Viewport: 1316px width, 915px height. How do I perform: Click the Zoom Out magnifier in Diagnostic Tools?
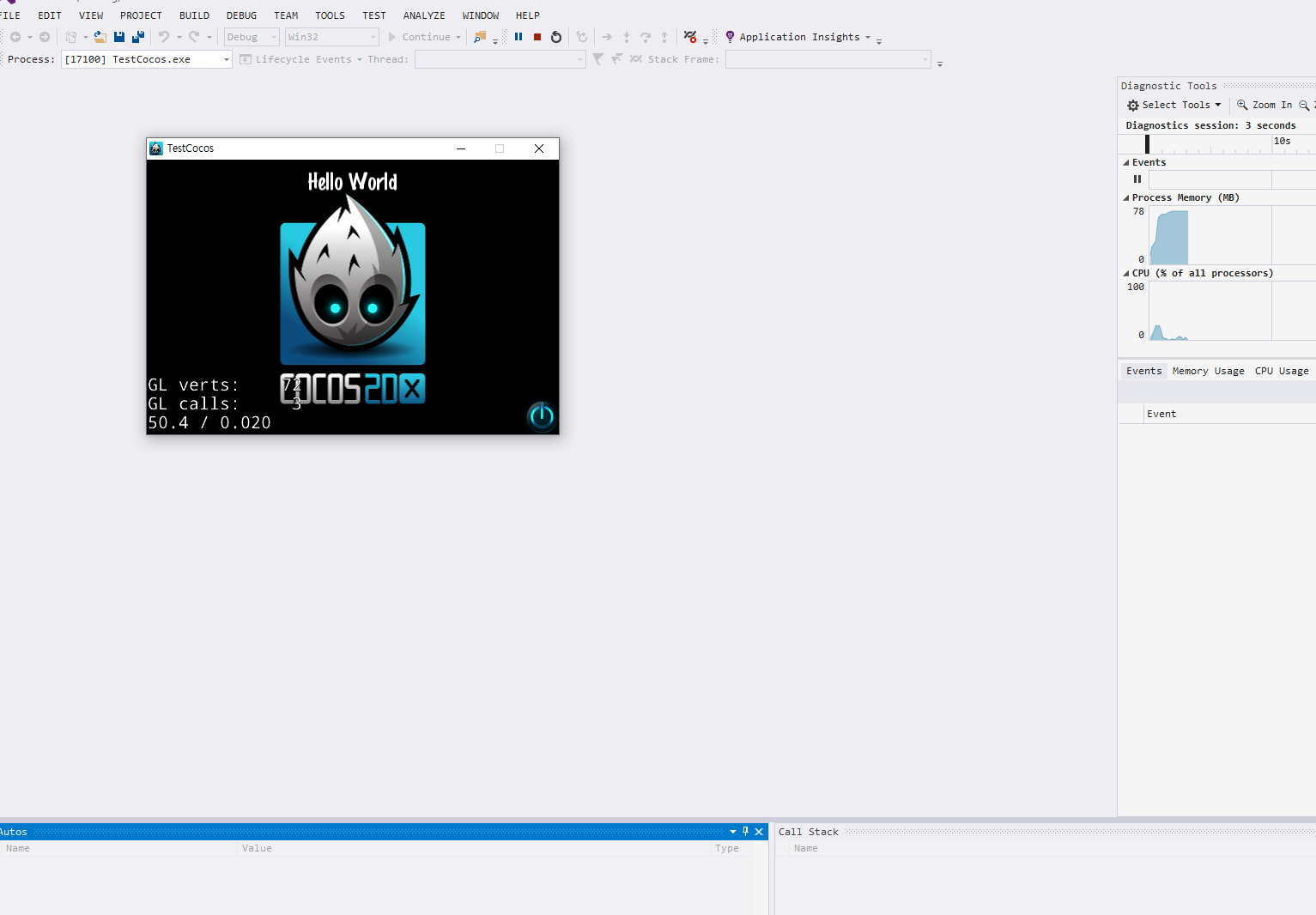[x=1304, y=105]
